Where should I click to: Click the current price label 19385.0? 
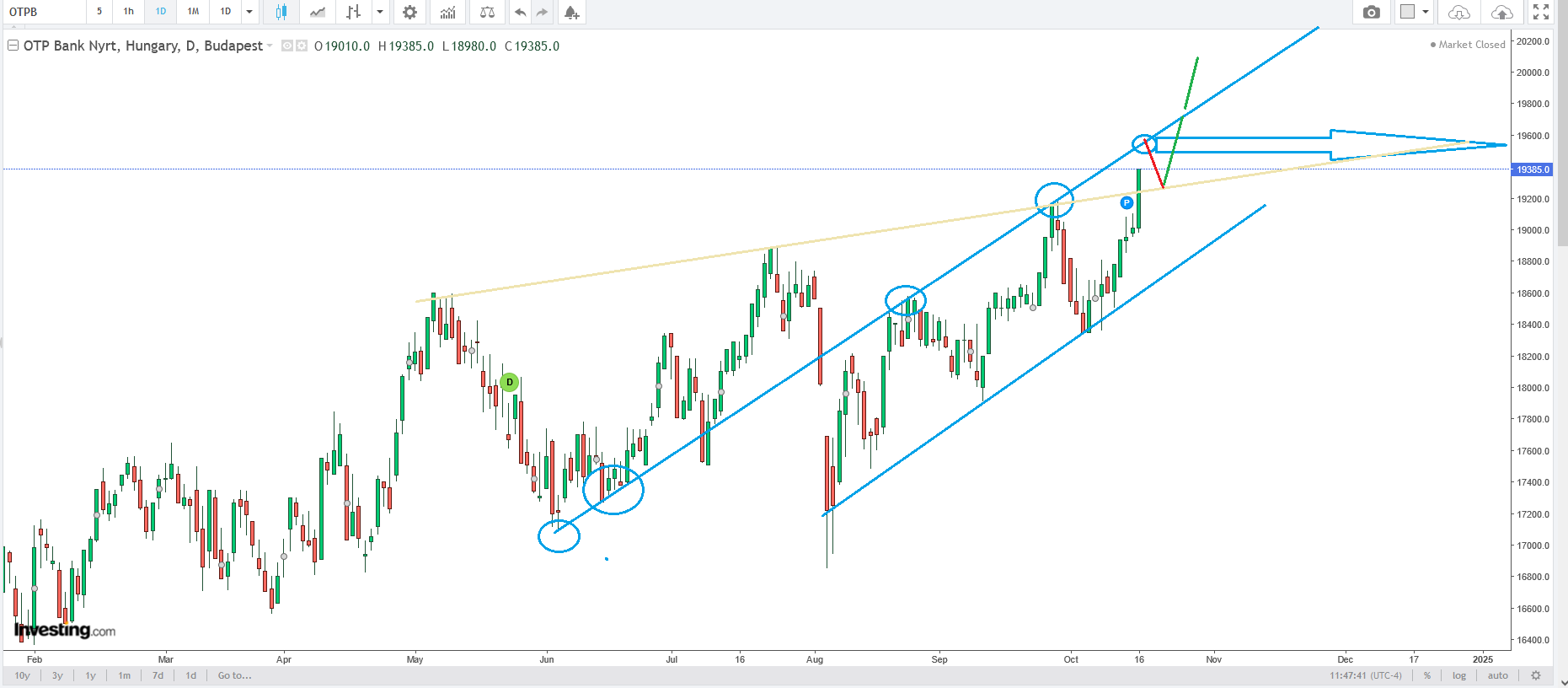pyautogui.click(x=1533, y=169)
